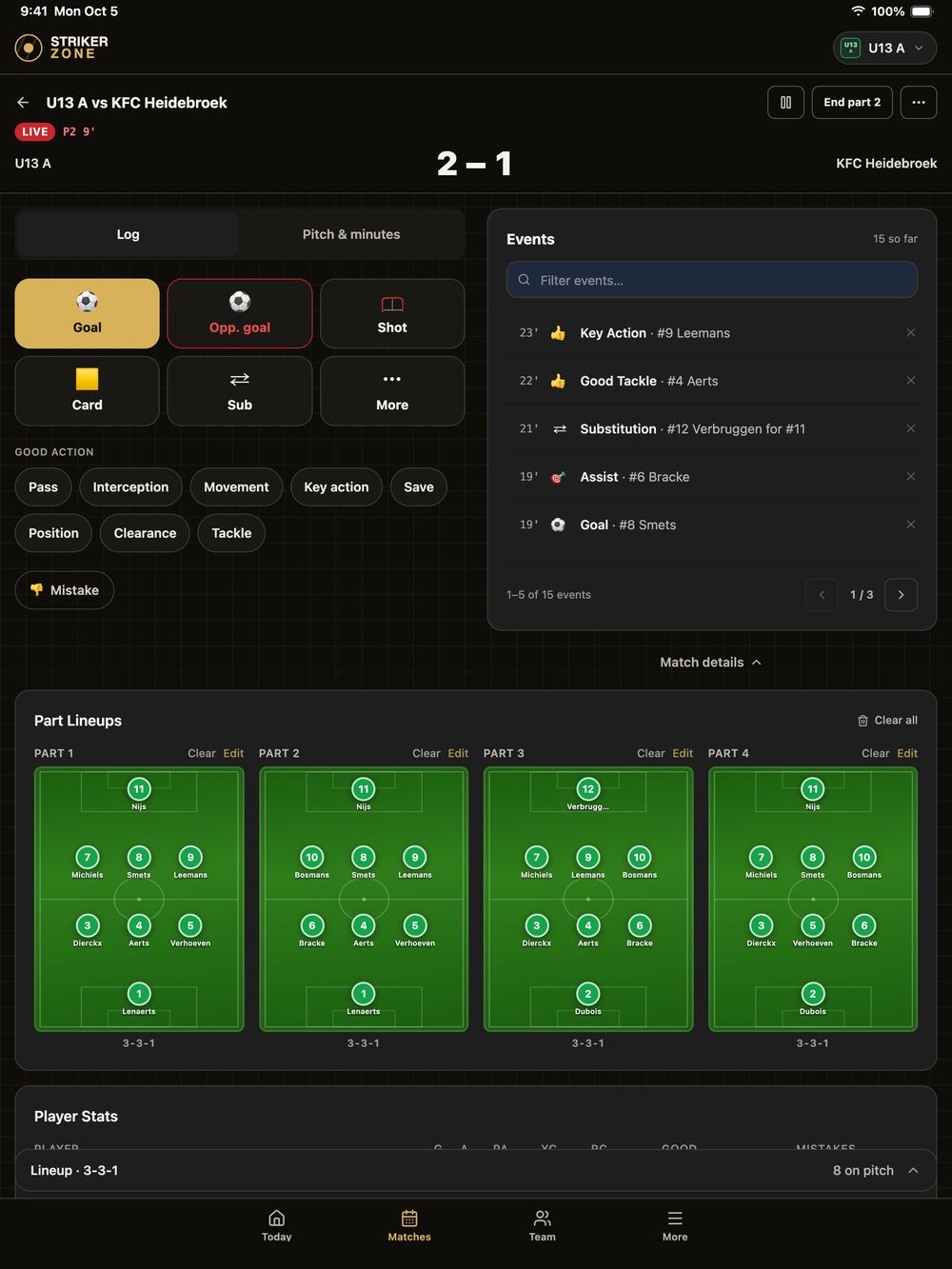Check the Wi-Fi status icon
Screen dimensions: 952x1269
(858, 11)
